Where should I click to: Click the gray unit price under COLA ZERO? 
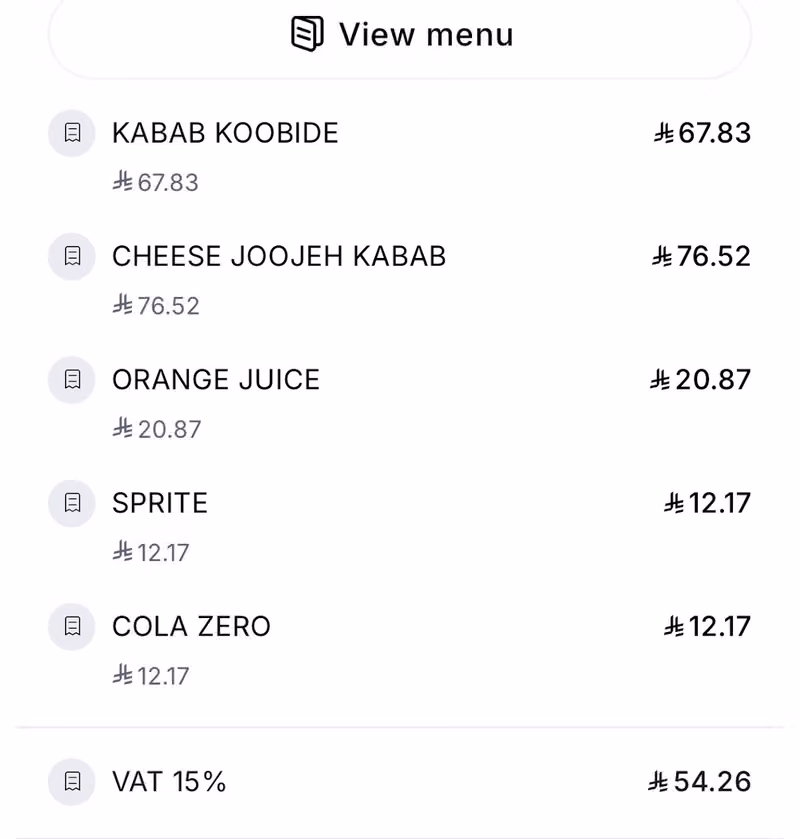coord(151,676)
